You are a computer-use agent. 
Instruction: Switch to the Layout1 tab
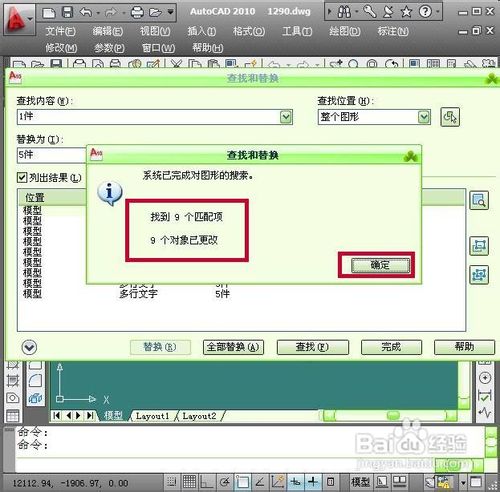152,416
